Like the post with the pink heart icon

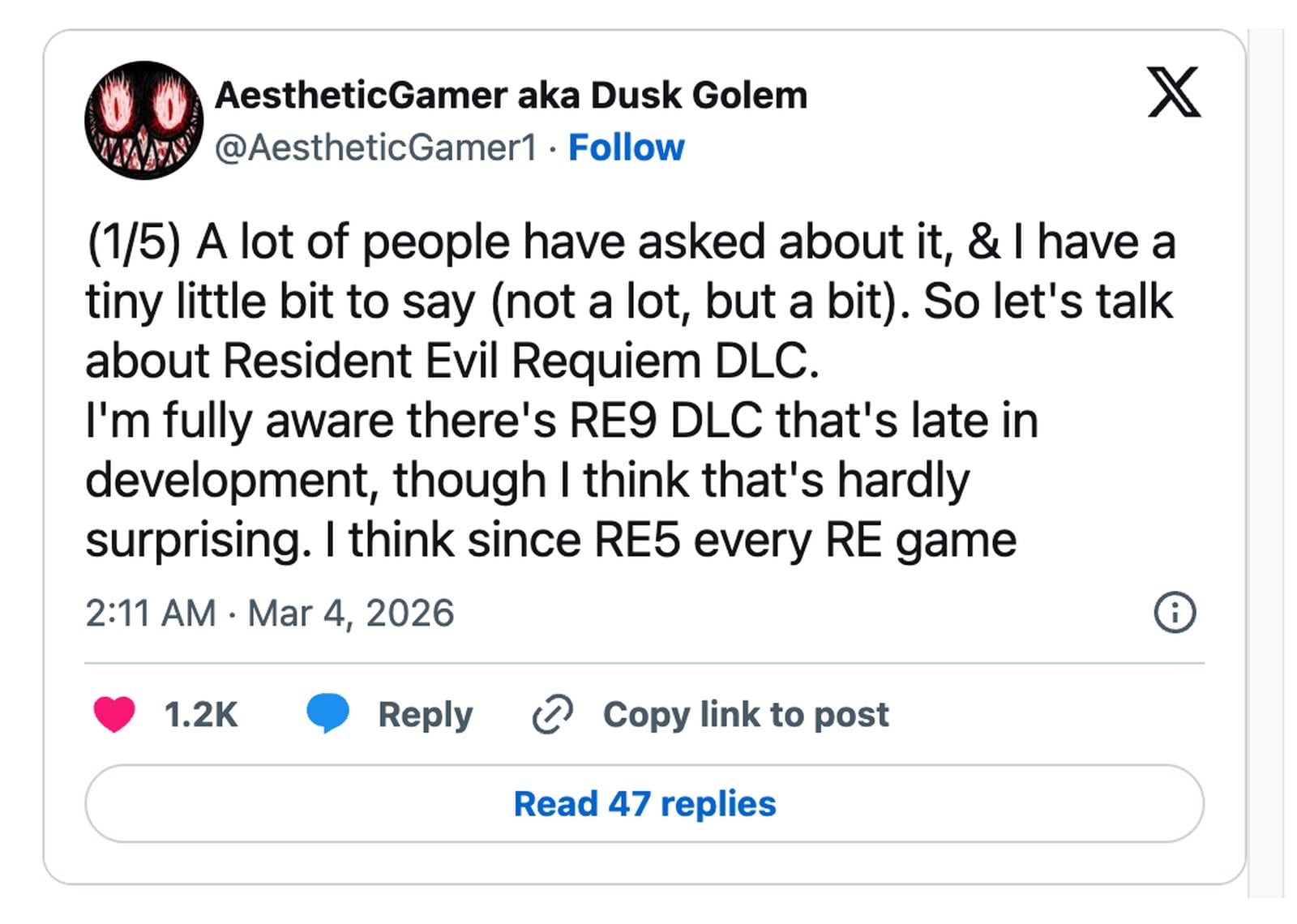click(114, 714)
